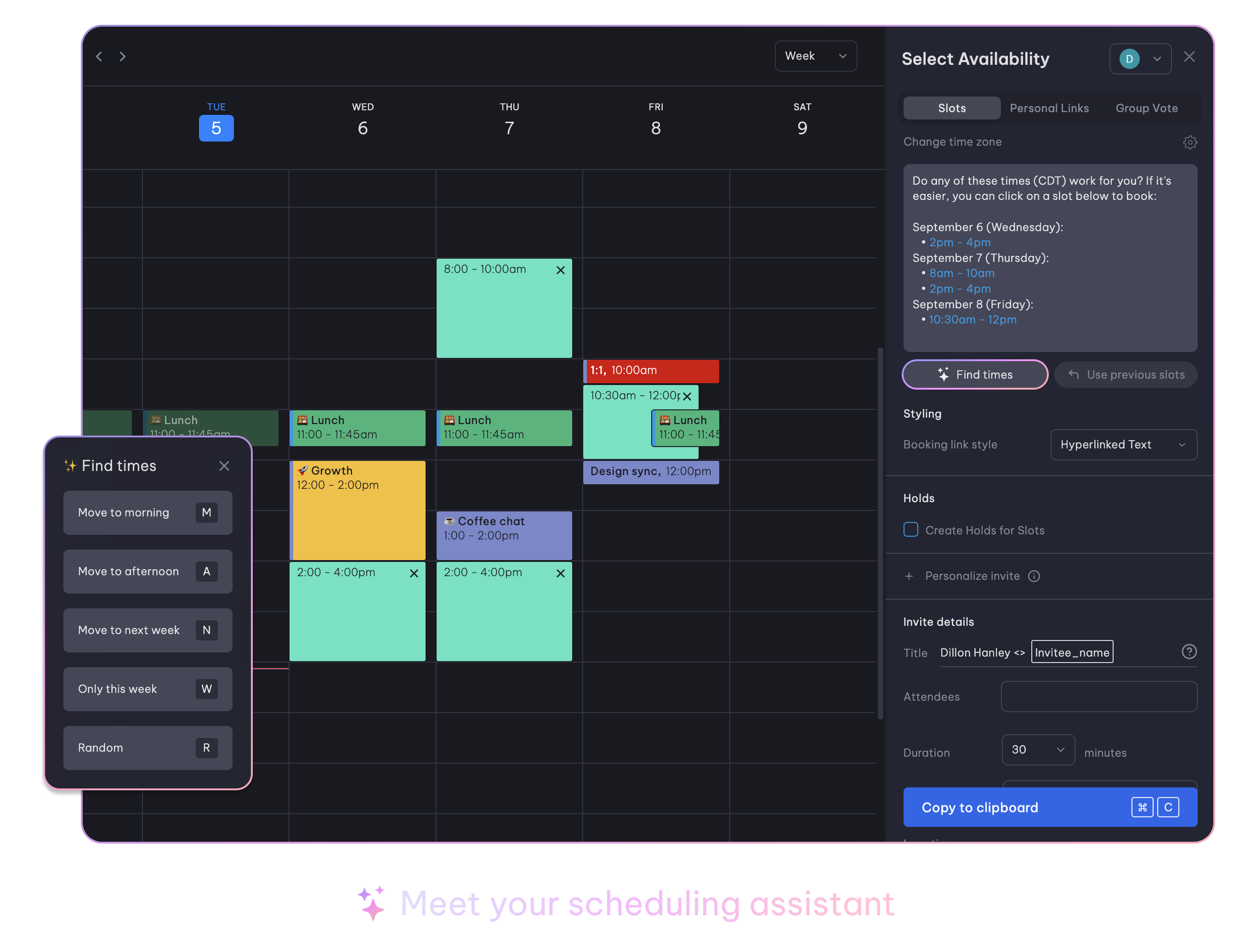Remove the 8:00 - 10:00am Thursday slot
This screenshot has width=1251, height=952.
560,270
